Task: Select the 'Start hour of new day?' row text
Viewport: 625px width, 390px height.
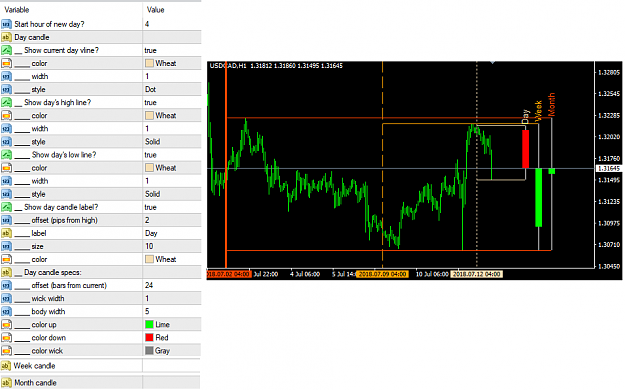Action: (x=49, y=24)
